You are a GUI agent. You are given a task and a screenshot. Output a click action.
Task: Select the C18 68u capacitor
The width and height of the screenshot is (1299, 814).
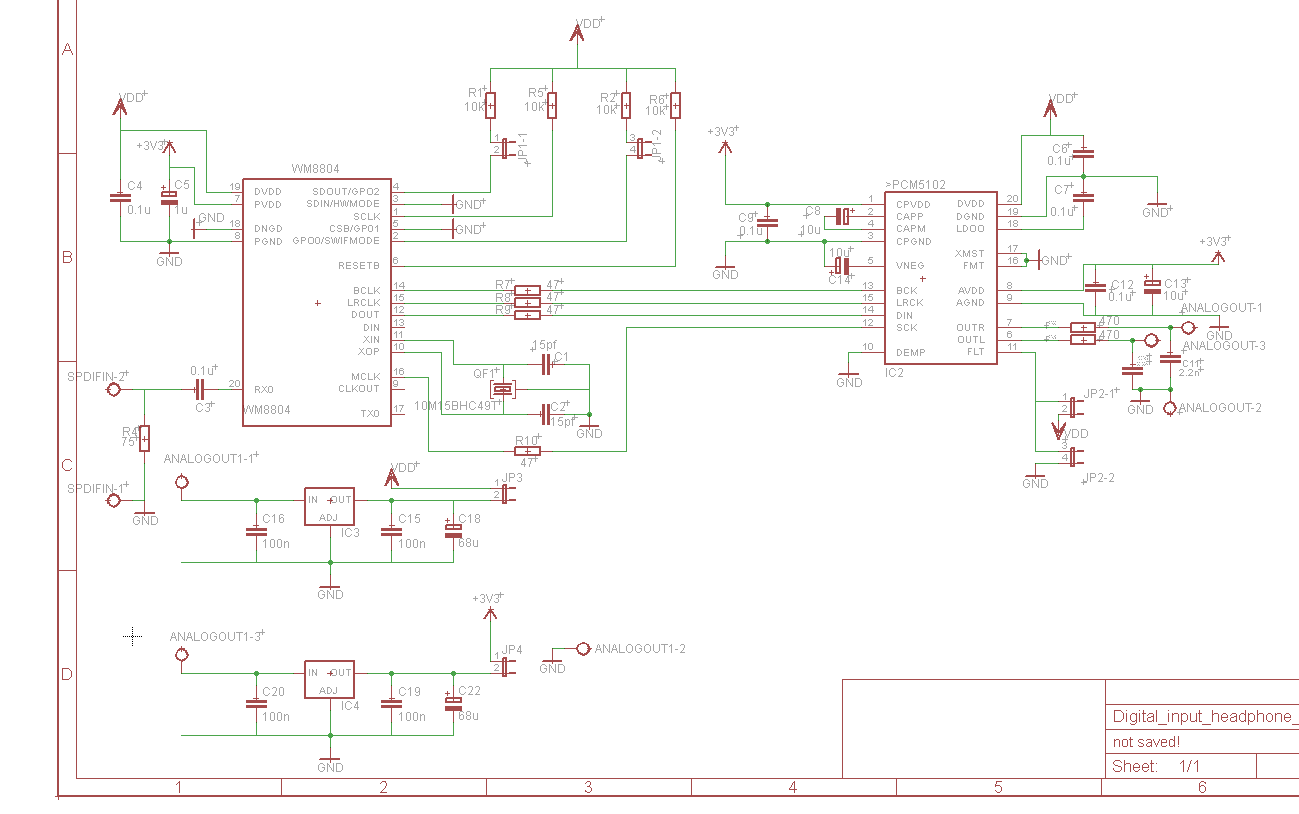453,530
